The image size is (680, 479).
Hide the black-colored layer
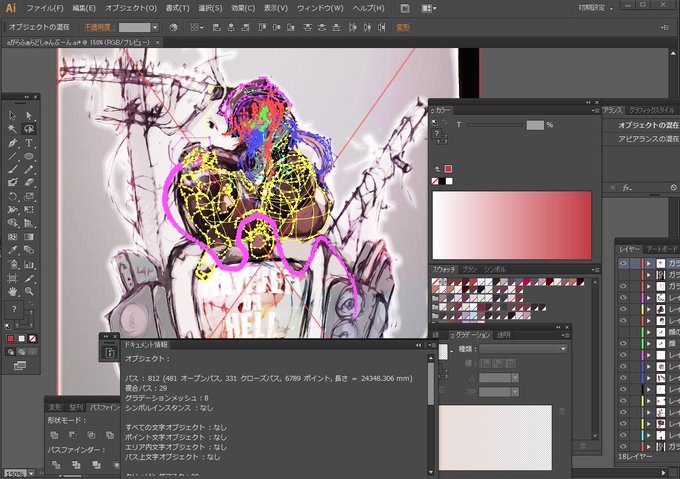point(623,389)
